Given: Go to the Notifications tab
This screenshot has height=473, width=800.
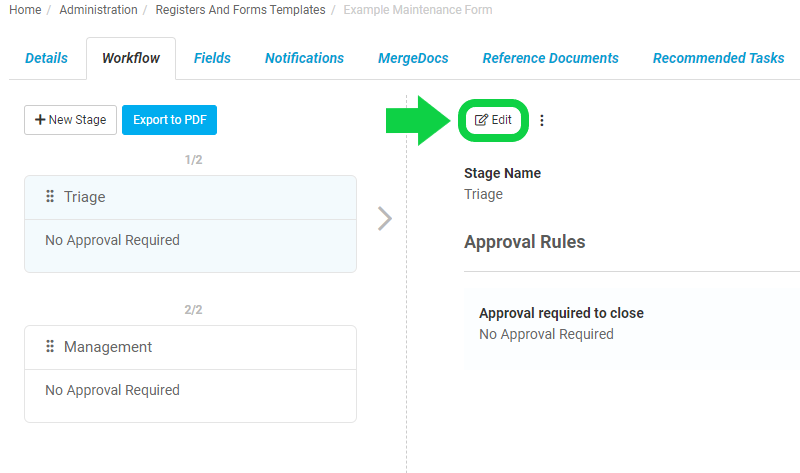Looking at the screenshot, I should click(305, 58).
